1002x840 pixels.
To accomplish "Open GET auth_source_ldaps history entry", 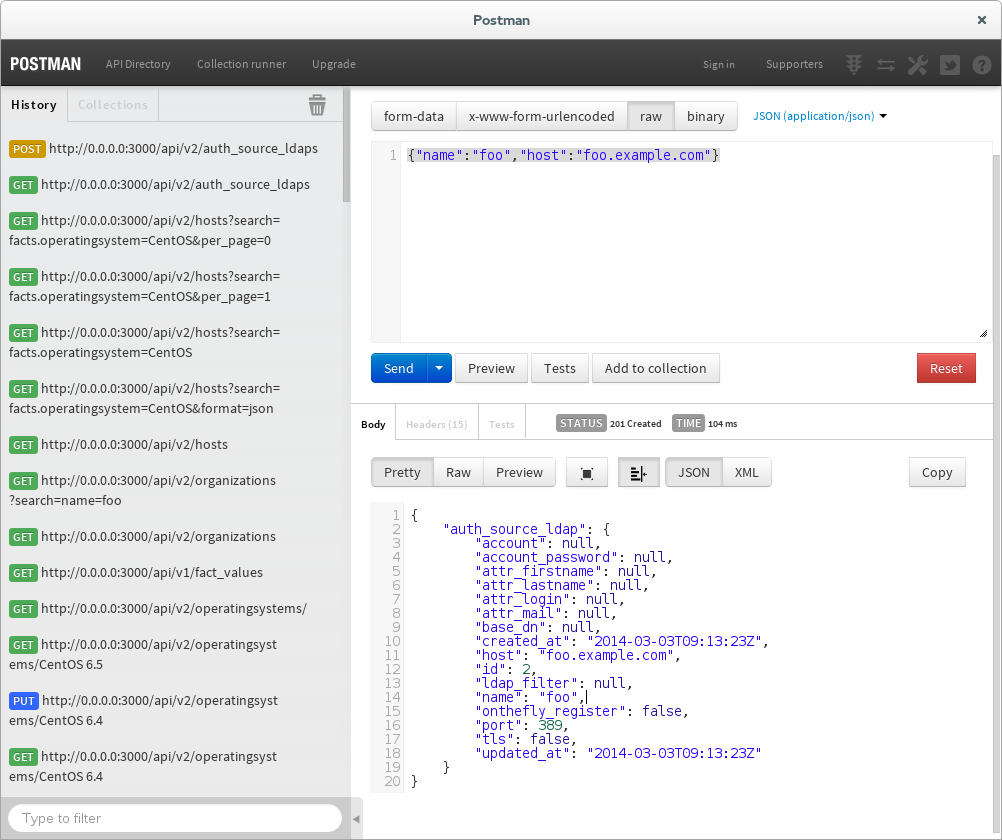I will (160, 185).
